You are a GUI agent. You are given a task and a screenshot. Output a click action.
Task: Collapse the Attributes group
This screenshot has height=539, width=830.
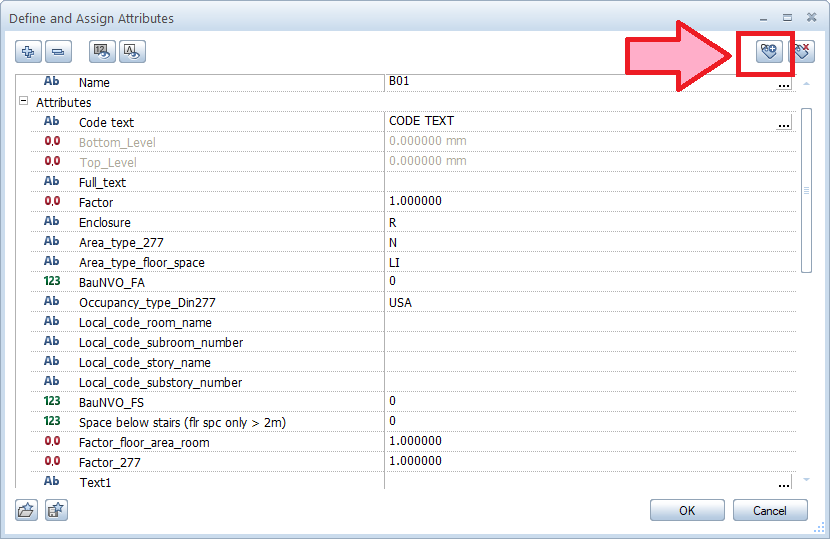click(x=23, y=102)
